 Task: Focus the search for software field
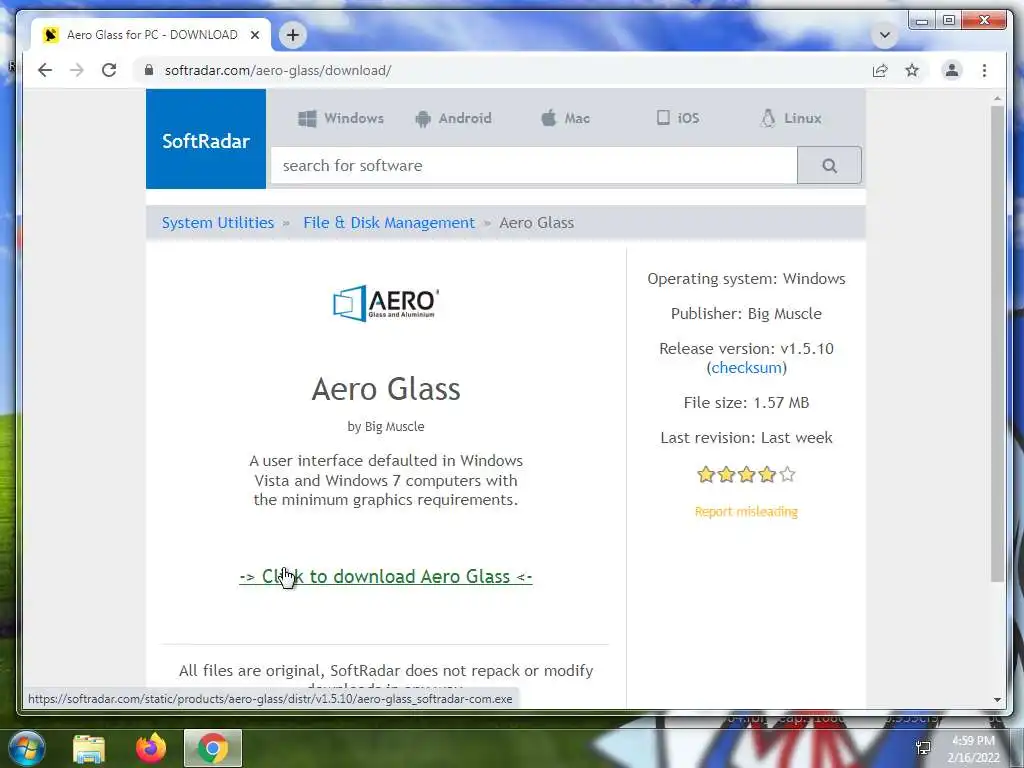pos(534,165)
